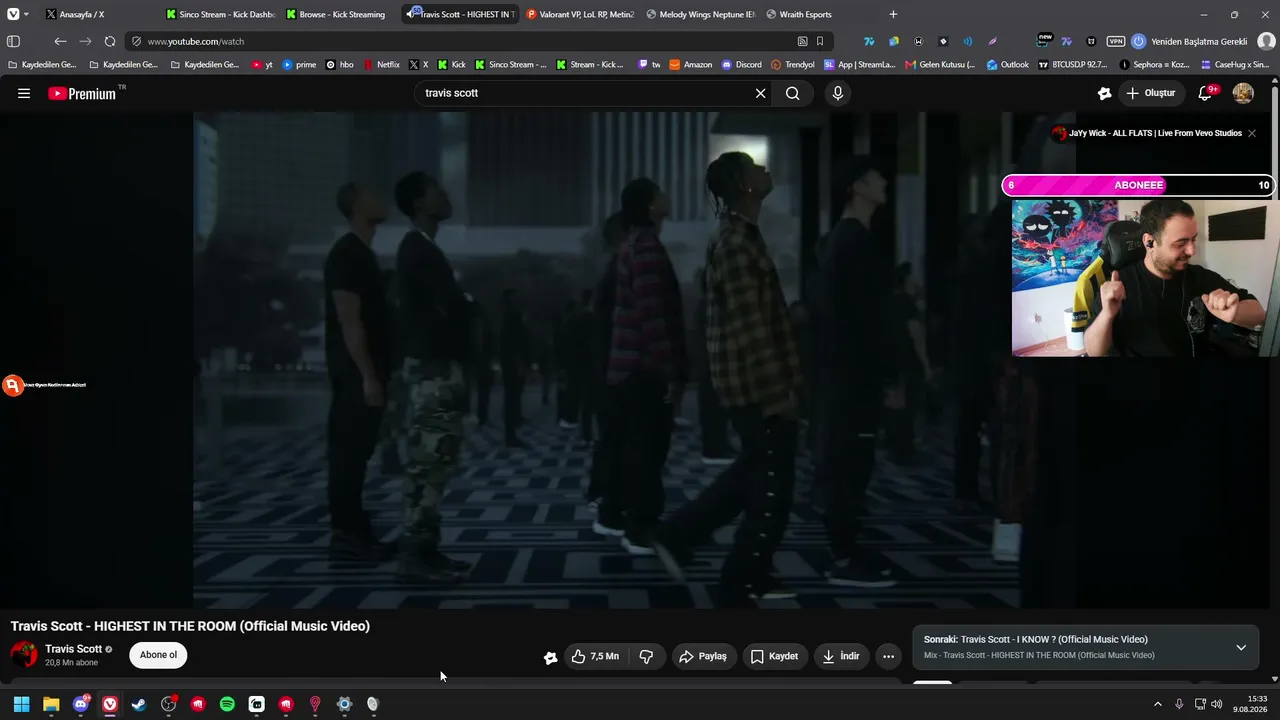Open the system volume control

click(1217, 704)
